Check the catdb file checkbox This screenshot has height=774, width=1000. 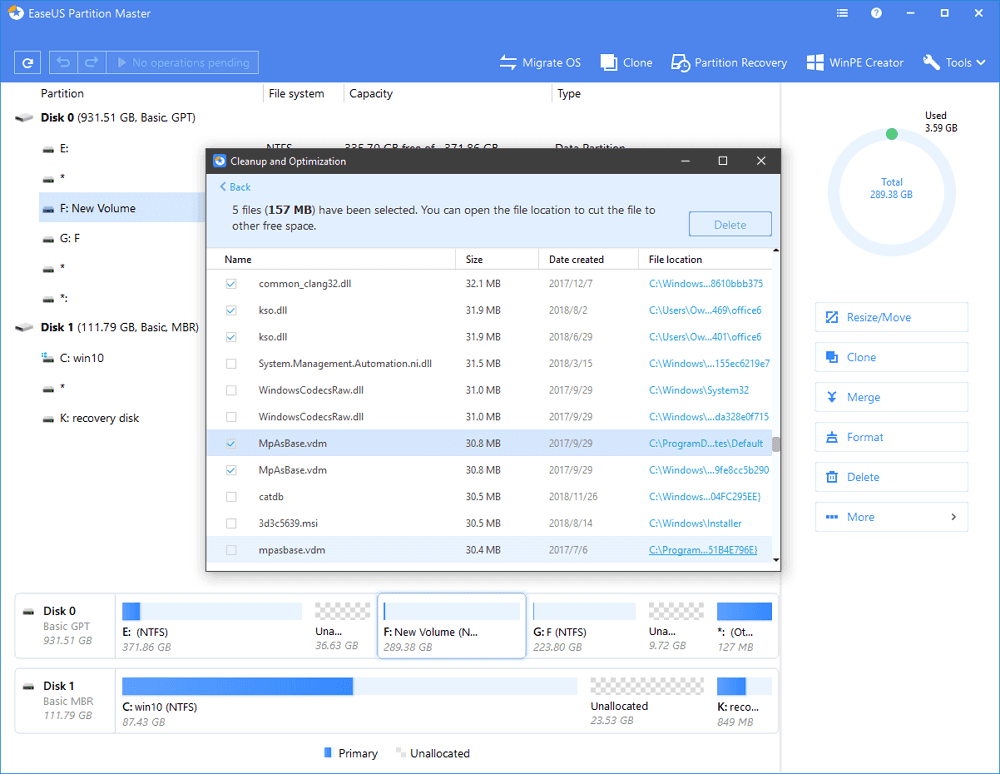[x=231, y=497]
